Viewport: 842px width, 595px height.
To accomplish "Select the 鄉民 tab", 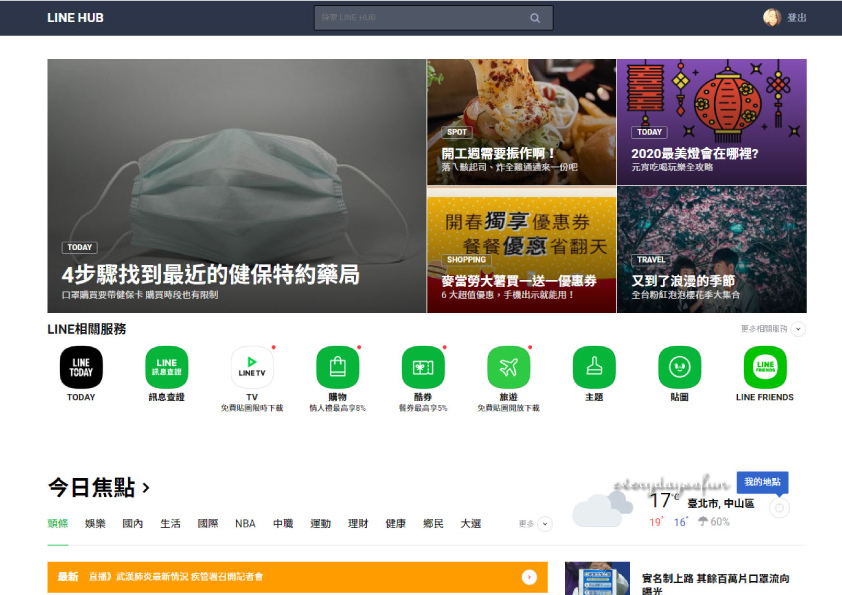I will point(433,524).
